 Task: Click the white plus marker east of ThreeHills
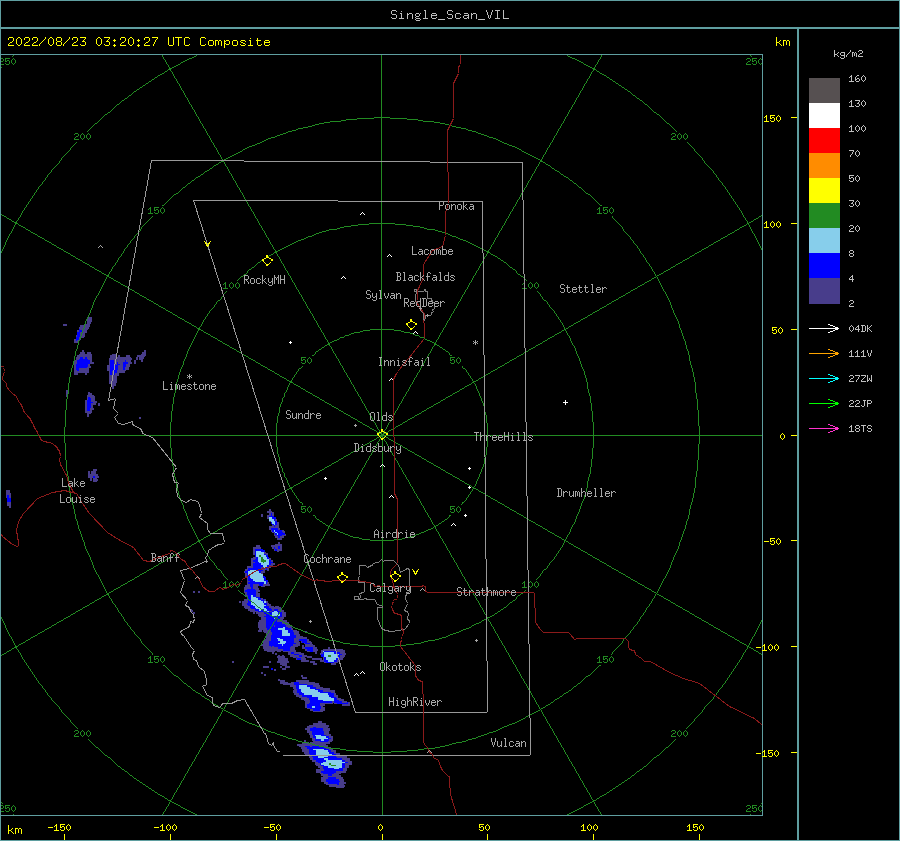[x=565, y=402]
